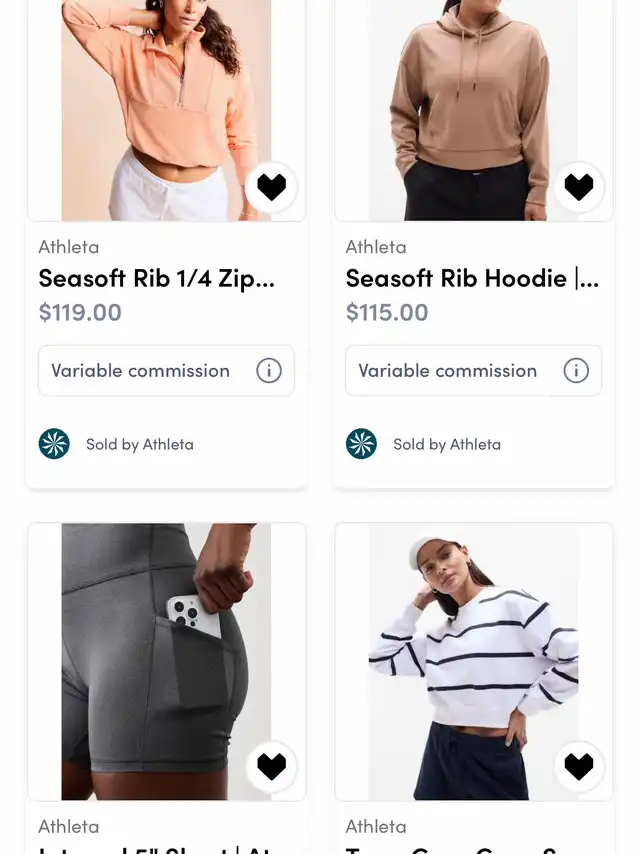Screen dimensions: 640x854
Task: Open info icon for $115.00 item commission
Action: tap(576, 371)
